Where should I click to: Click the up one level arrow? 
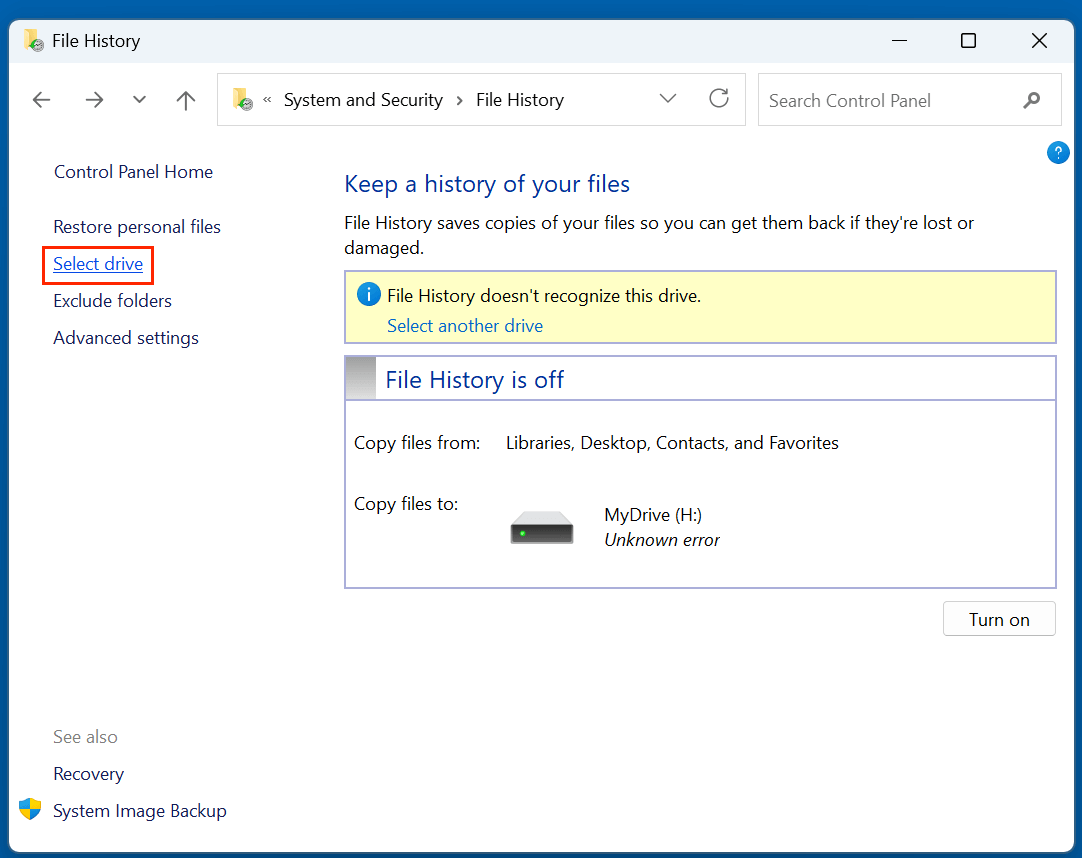click(x=186, y=99)
